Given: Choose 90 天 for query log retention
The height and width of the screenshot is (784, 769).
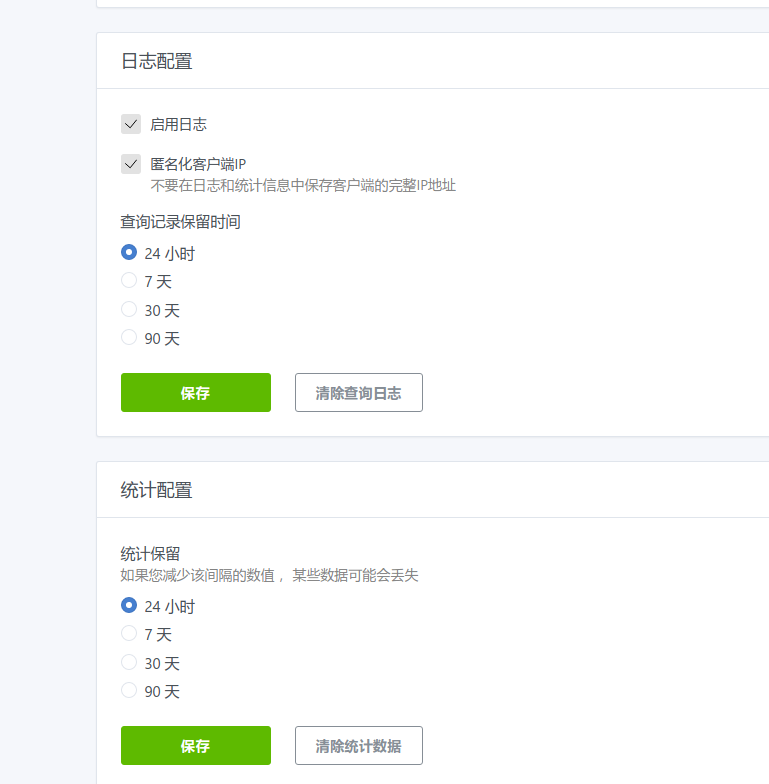Looking at the screenshot, I should pyautogui.click(x=129, y=338).
